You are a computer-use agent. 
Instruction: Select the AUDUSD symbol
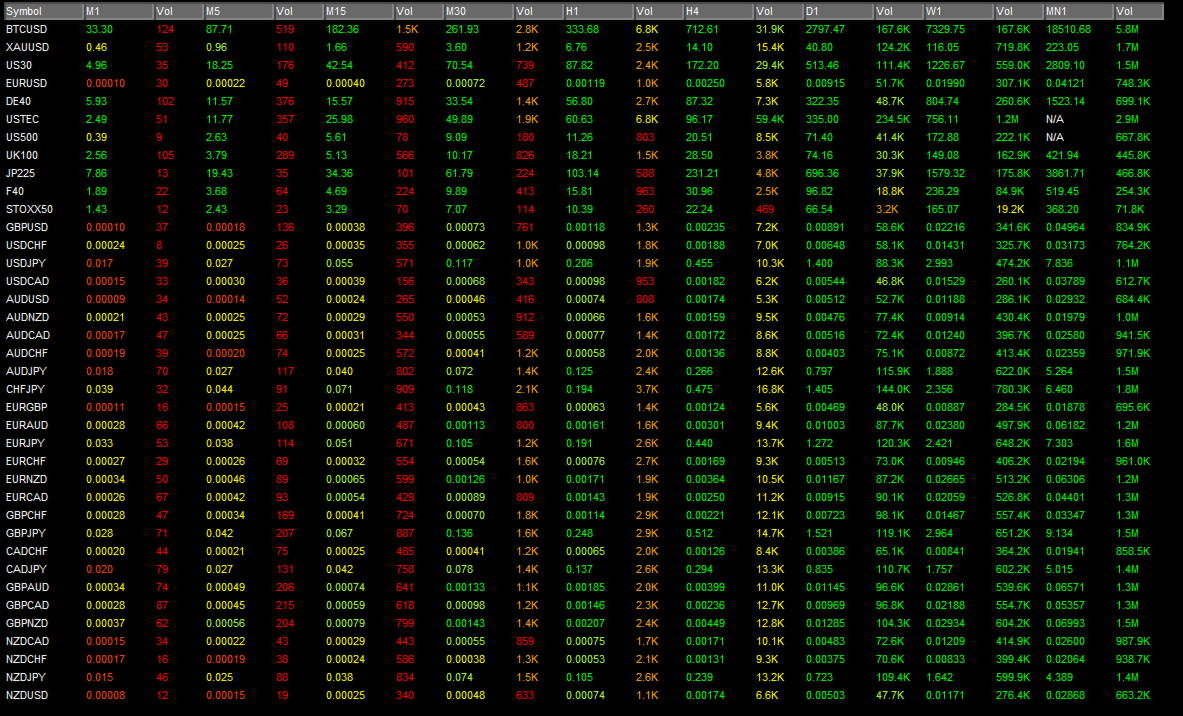[x=27, y=300]
